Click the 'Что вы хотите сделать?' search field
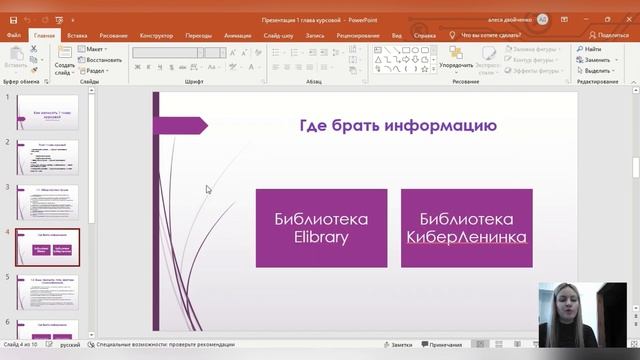 coord(491,36)
